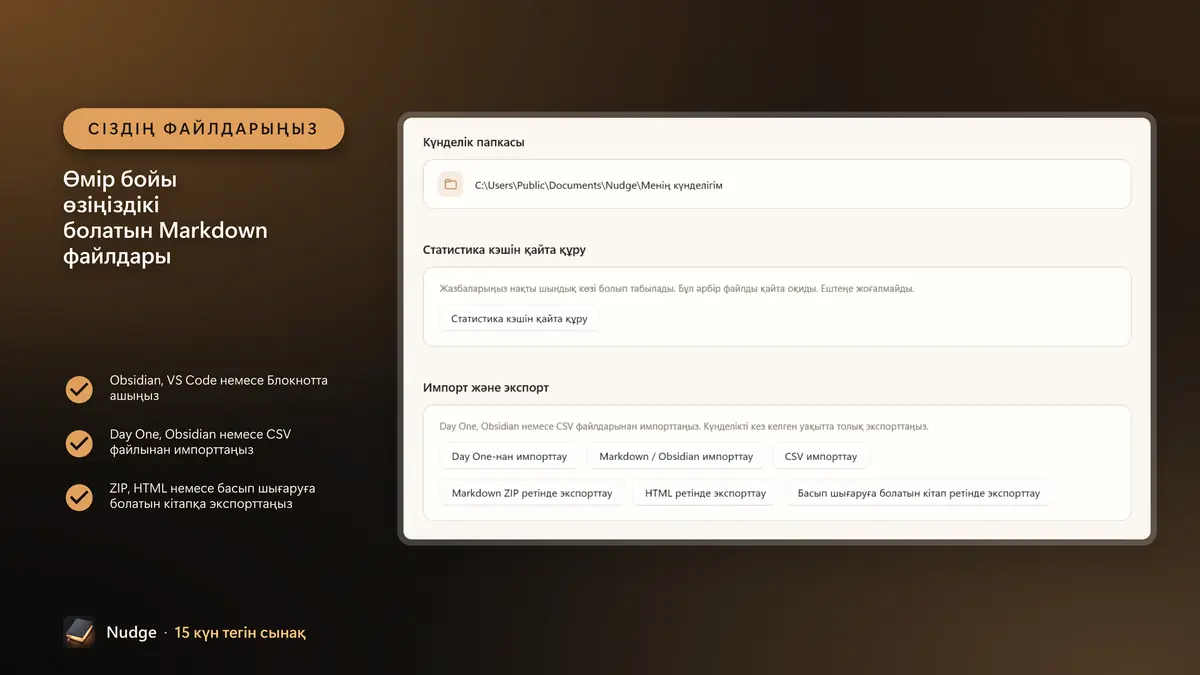Viewport: 1200px width, 675px height.
Task: Click the 'Markdown / Obsidian импорттау' button
Action: pos(676,456)
